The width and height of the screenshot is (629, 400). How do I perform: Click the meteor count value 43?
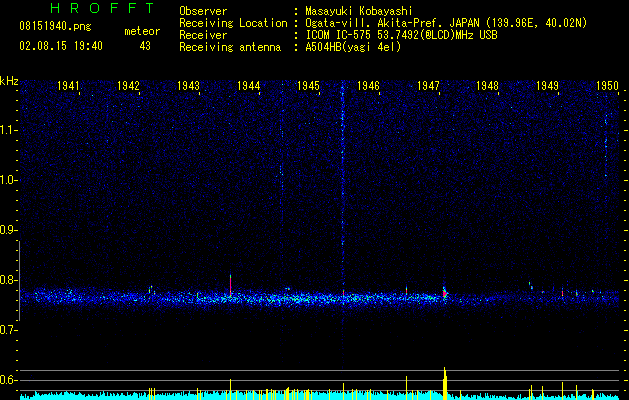(x=145, y=46)
